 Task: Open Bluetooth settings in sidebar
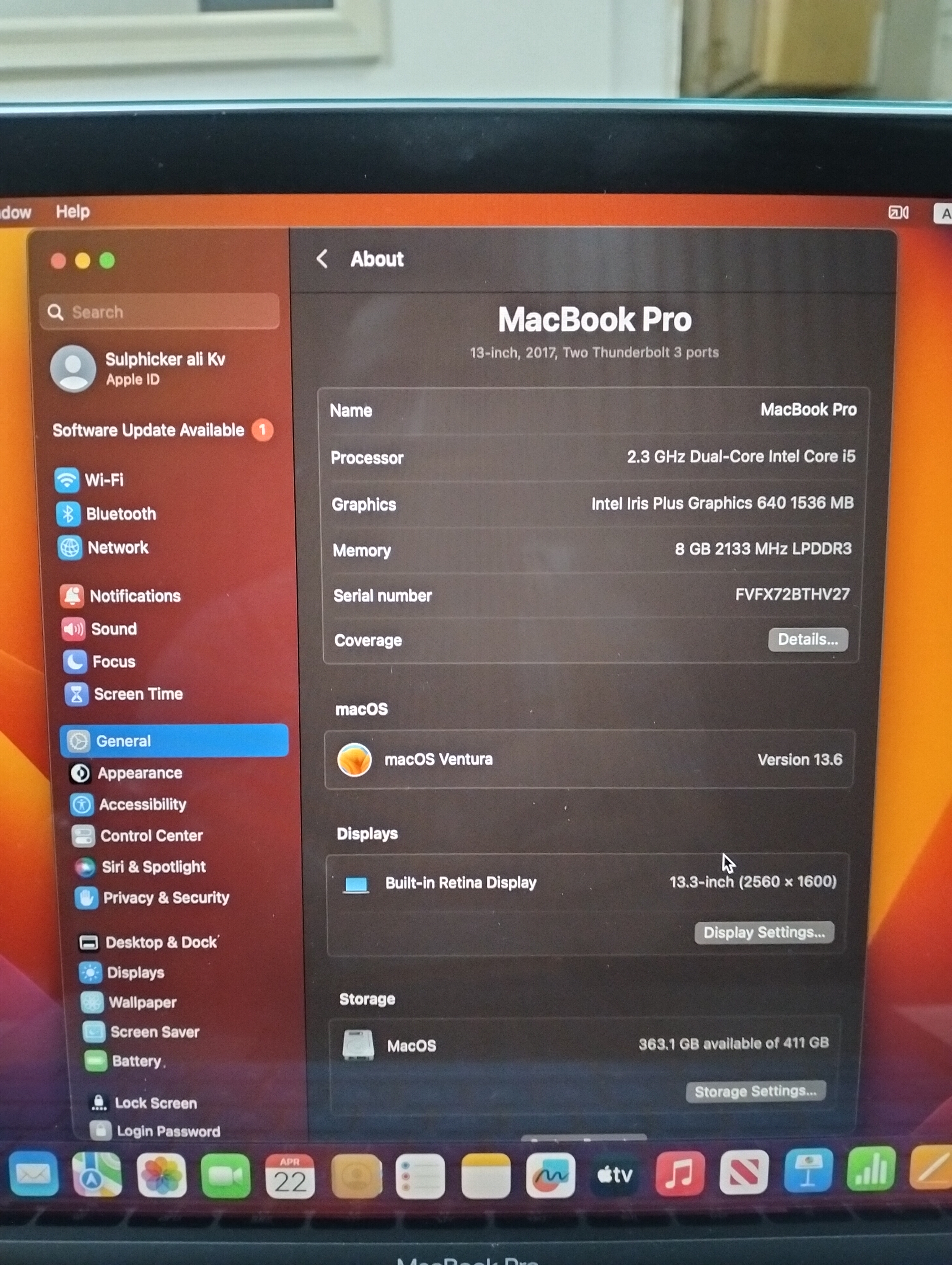[x=106, y=513]
